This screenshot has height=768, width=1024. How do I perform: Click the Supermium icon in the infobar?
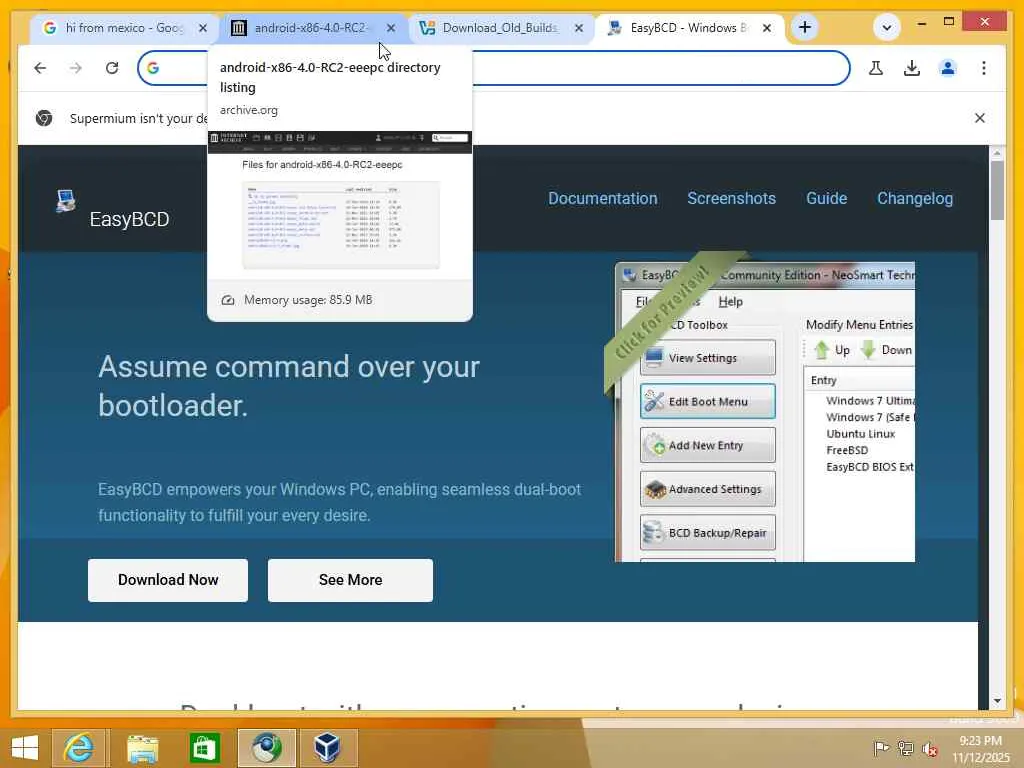[x=44, y=118]
